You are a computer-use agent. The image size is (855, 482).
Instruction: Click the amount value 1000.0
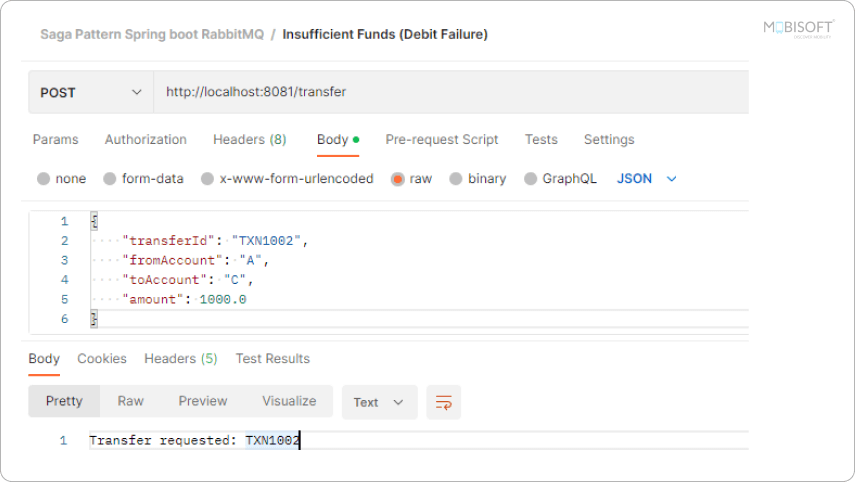click(x=223, y=300)
